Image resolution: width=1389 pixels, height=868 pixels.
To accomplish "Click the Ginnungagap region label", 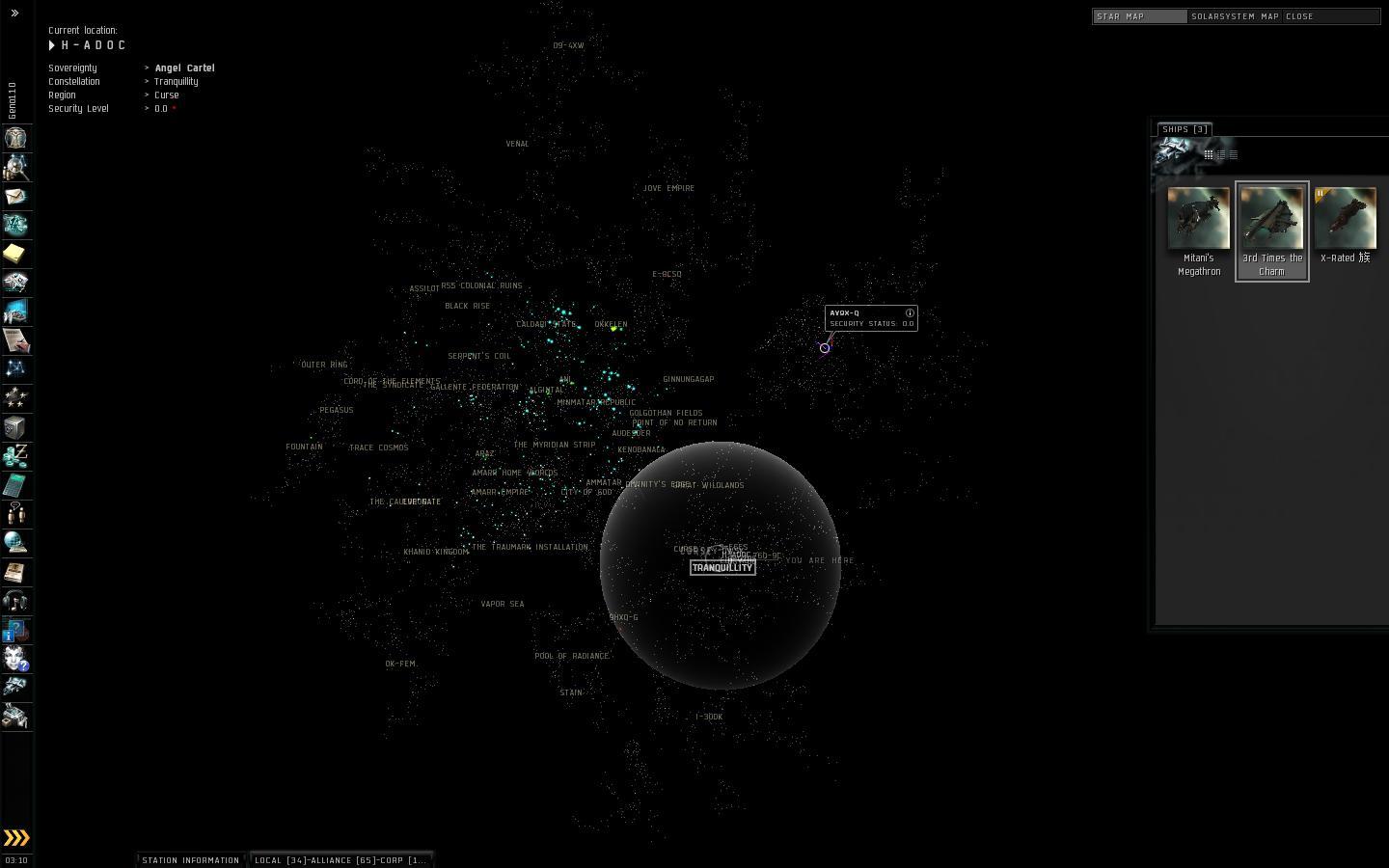I will [689, 379].
